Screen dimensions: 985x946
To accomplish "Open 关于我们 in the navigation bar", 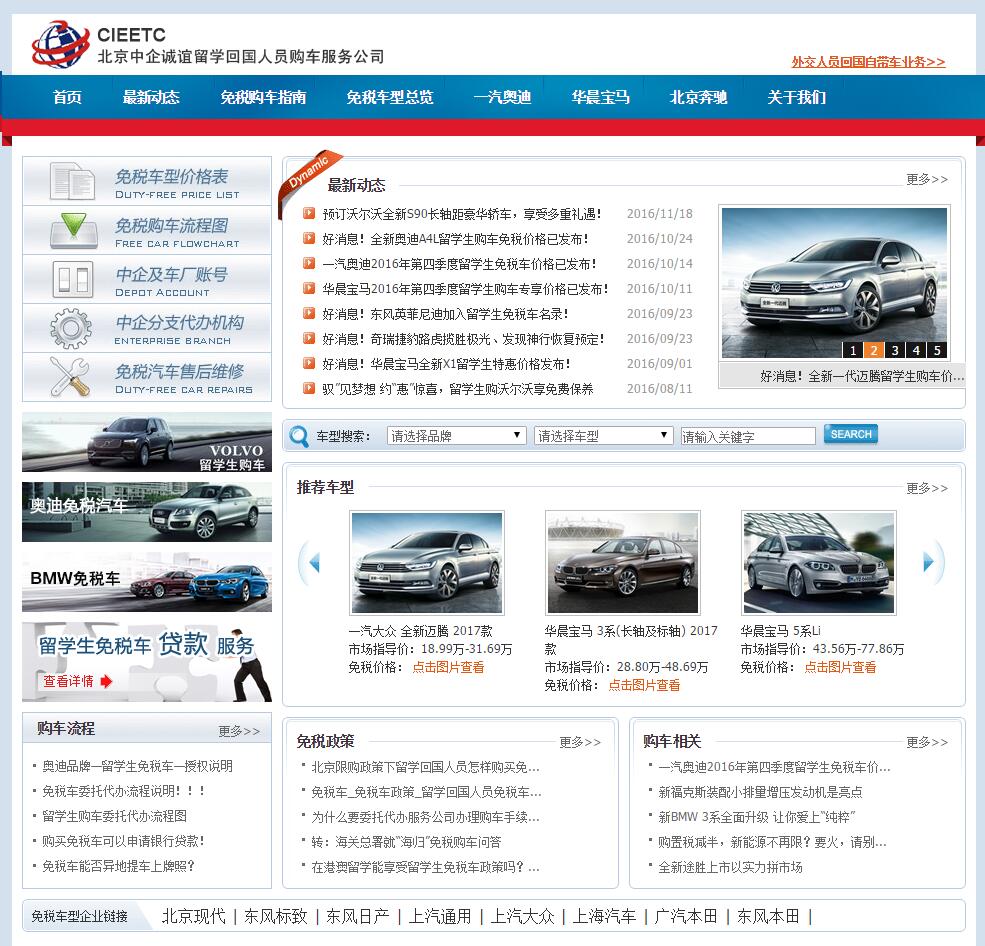I will pos(797,97).
